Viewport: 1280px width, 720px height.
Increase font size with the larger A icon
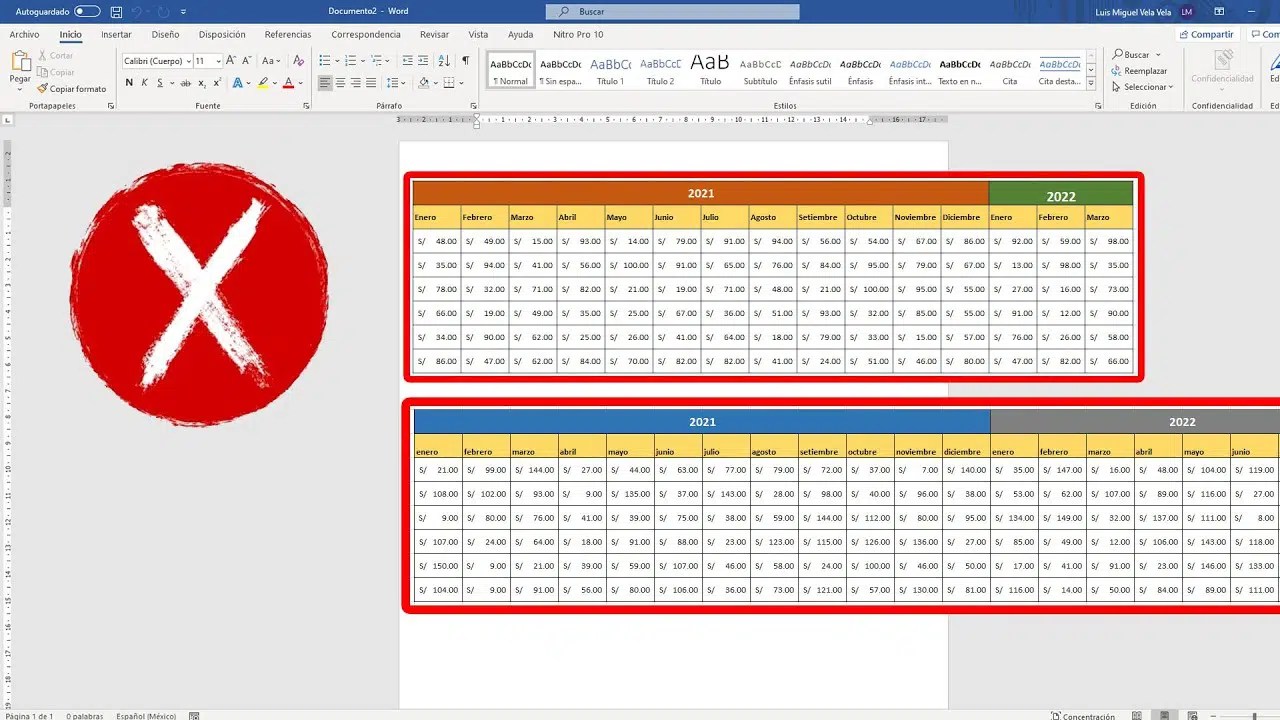(231, 61)
